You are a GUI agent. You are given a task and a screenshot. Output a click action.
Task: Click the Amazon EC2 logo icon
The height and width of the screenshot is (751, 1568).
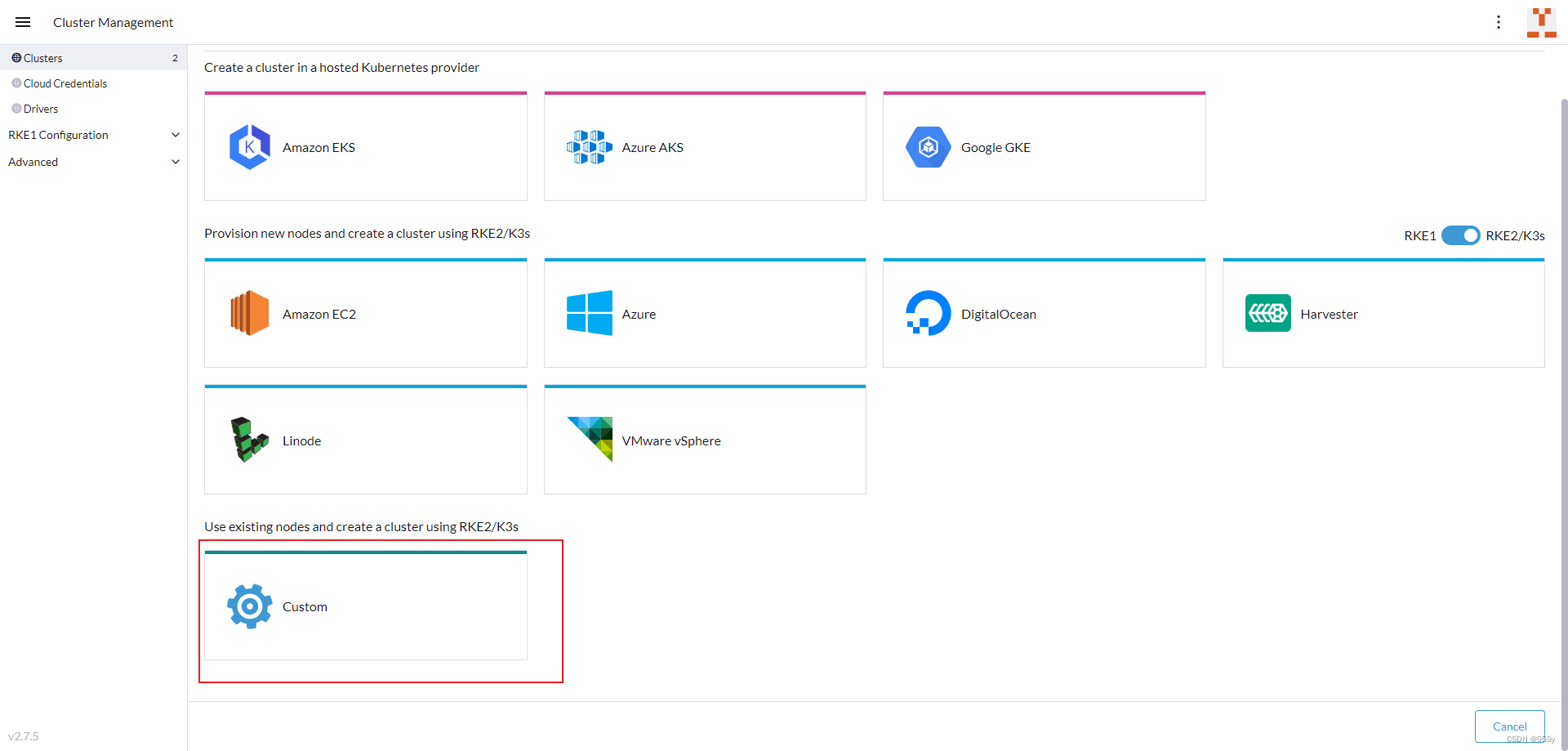click(x=250, y=313)
